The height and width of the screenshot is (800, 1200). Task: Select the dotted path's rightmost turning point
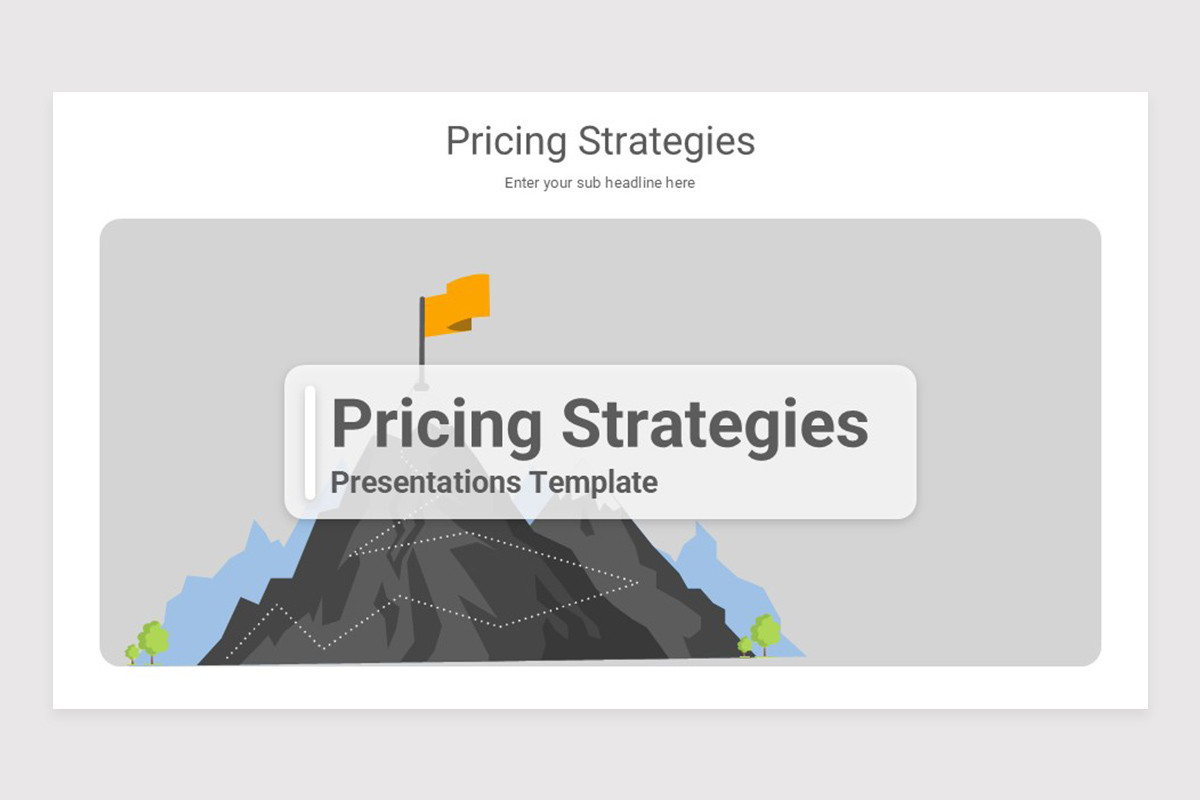637,582
